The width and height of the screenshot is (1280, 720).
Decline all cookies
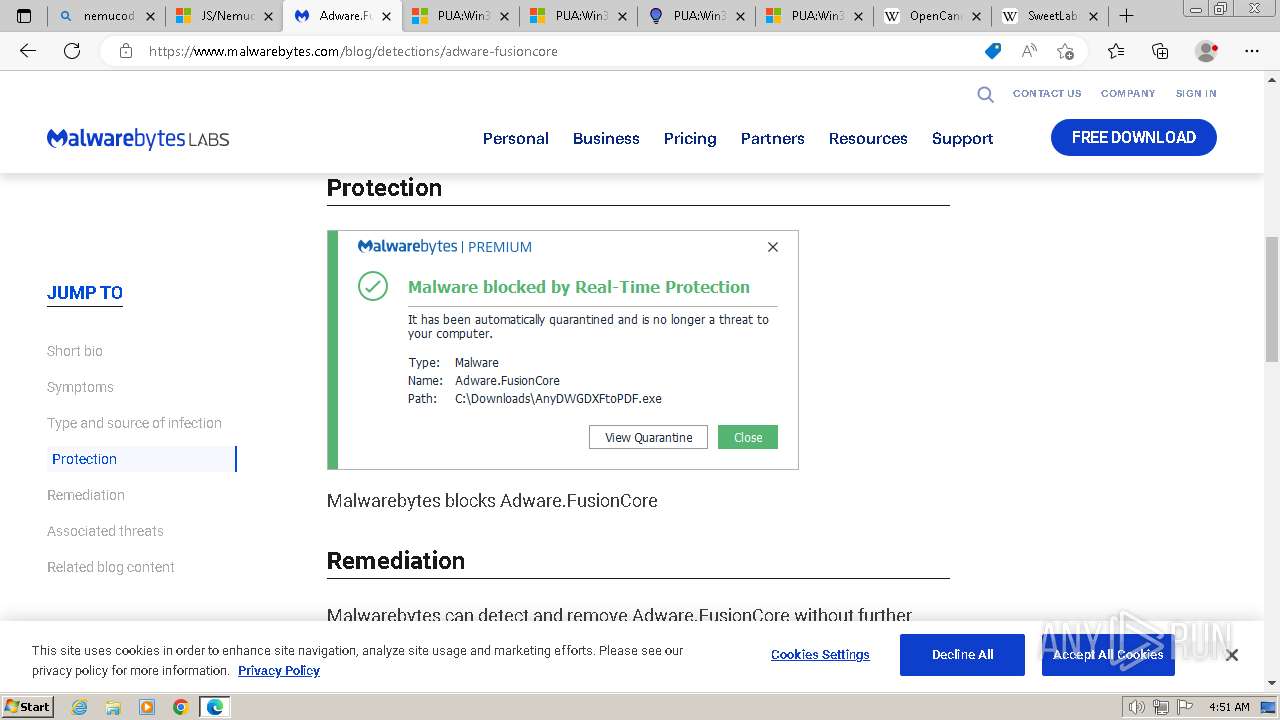click(x=962, y=655)
